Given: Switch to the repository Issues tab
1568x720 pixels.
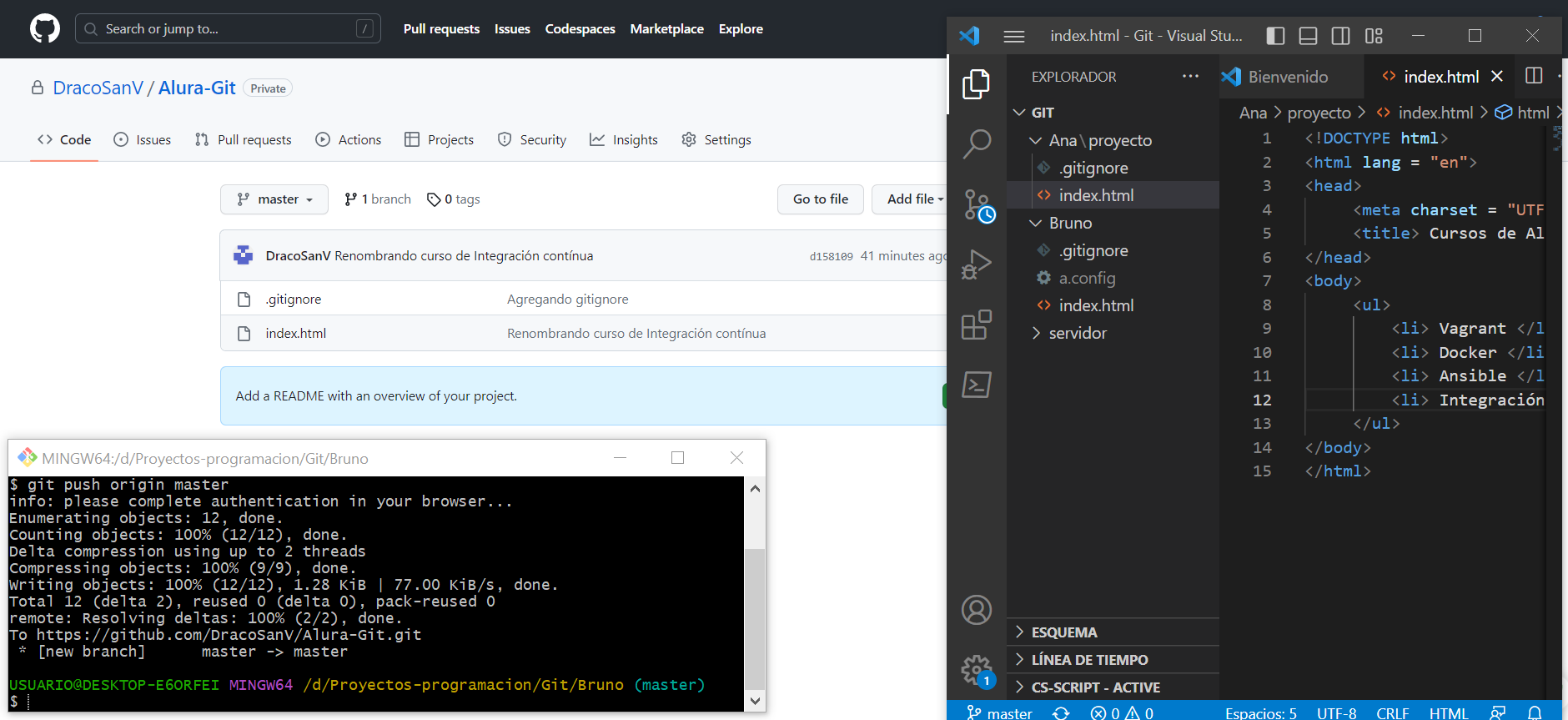Looking at the screenshot, I should click(x=143, y=140).
